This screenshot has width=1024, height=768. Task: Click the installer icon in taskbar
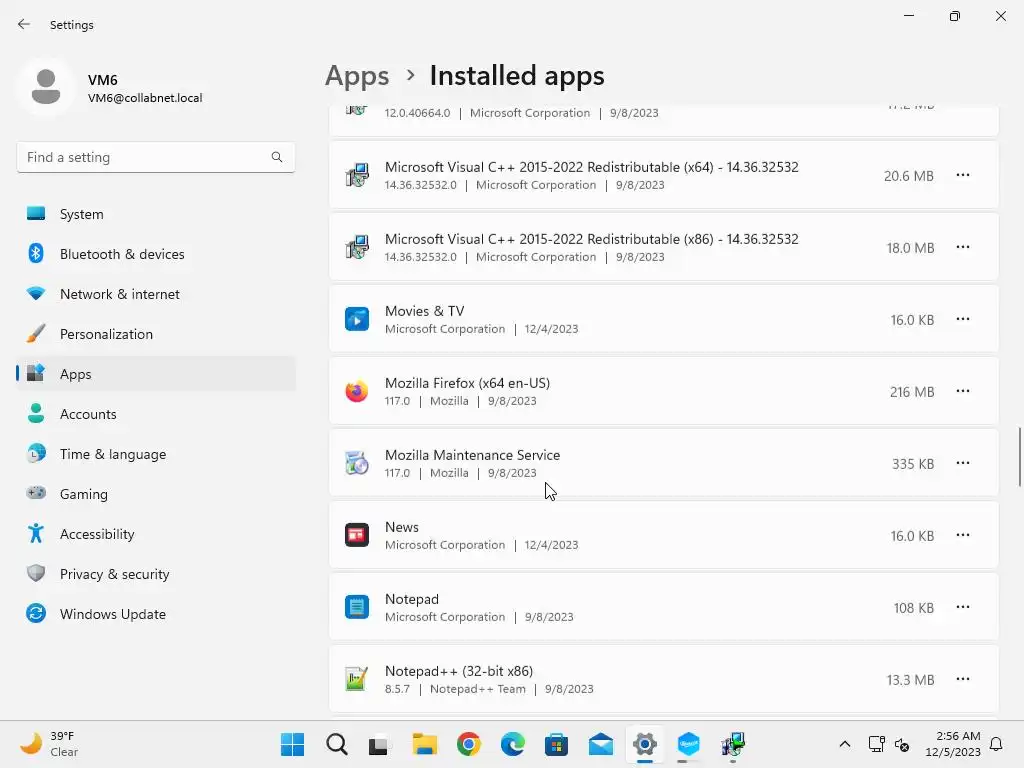(x=733, y=744)
